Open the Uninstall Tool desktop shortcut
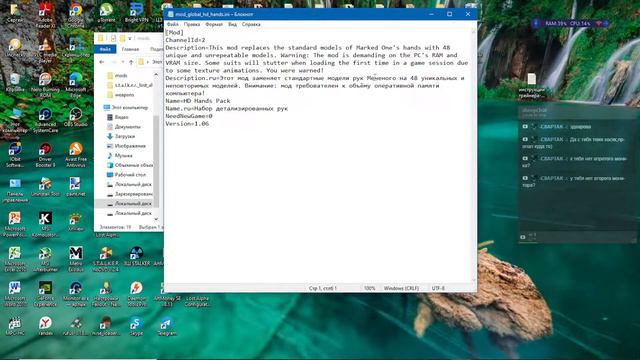Viewport: 640px width, 360px height. coord(45,187)
